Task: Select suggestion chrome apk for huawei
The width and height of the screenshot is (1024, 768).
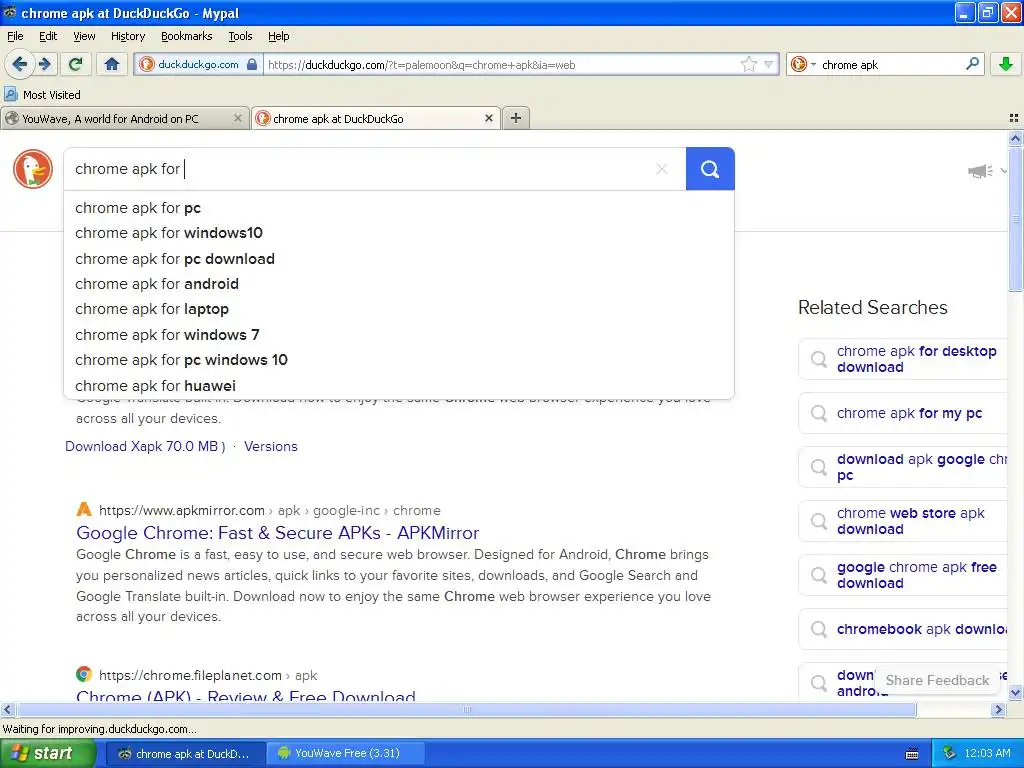Action: (x=398, y=385)
